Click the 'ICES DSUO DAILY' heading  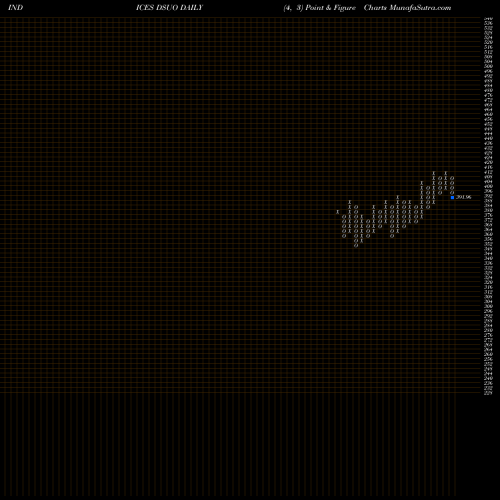pos(169,8)
